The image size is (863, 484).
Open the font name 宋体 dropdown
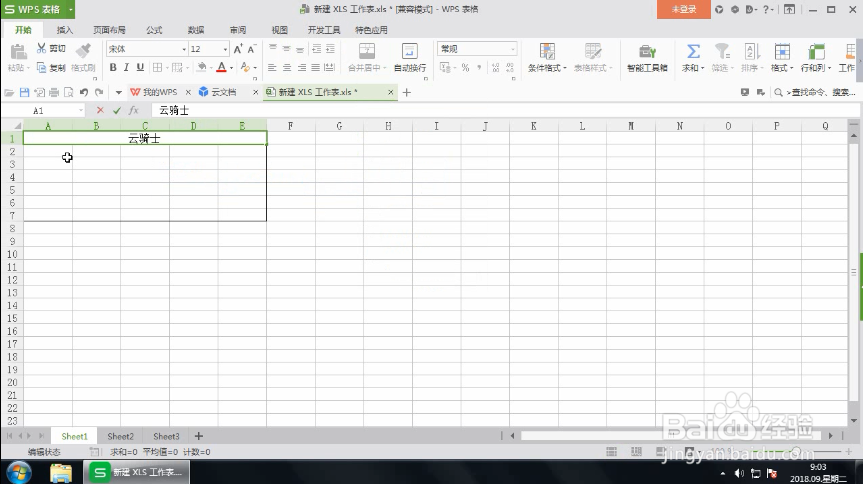[184, 50]
